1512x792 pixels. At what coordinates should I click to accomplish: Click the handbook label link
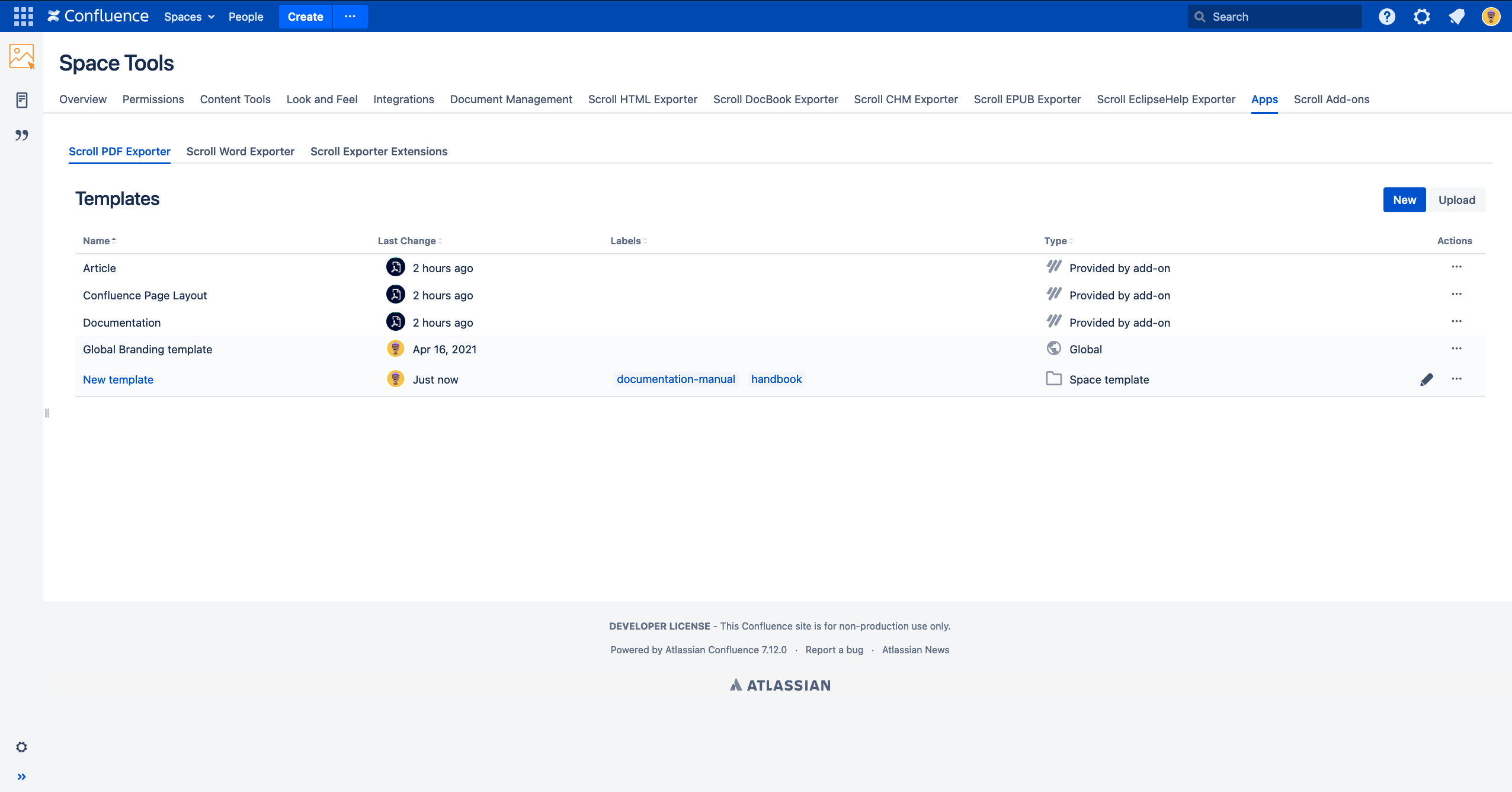(x=776, y=379)
